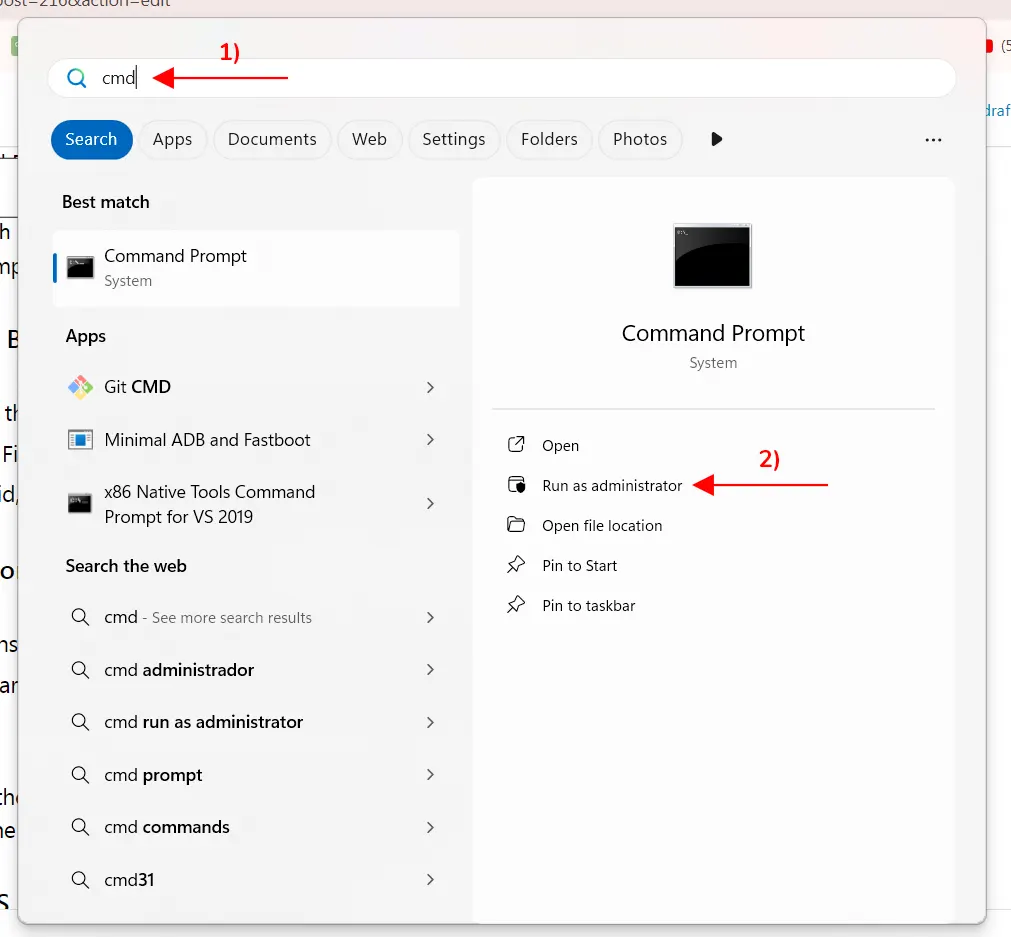
Task: Show more filter tabs with the play arrow
Action: coord(716,140)
